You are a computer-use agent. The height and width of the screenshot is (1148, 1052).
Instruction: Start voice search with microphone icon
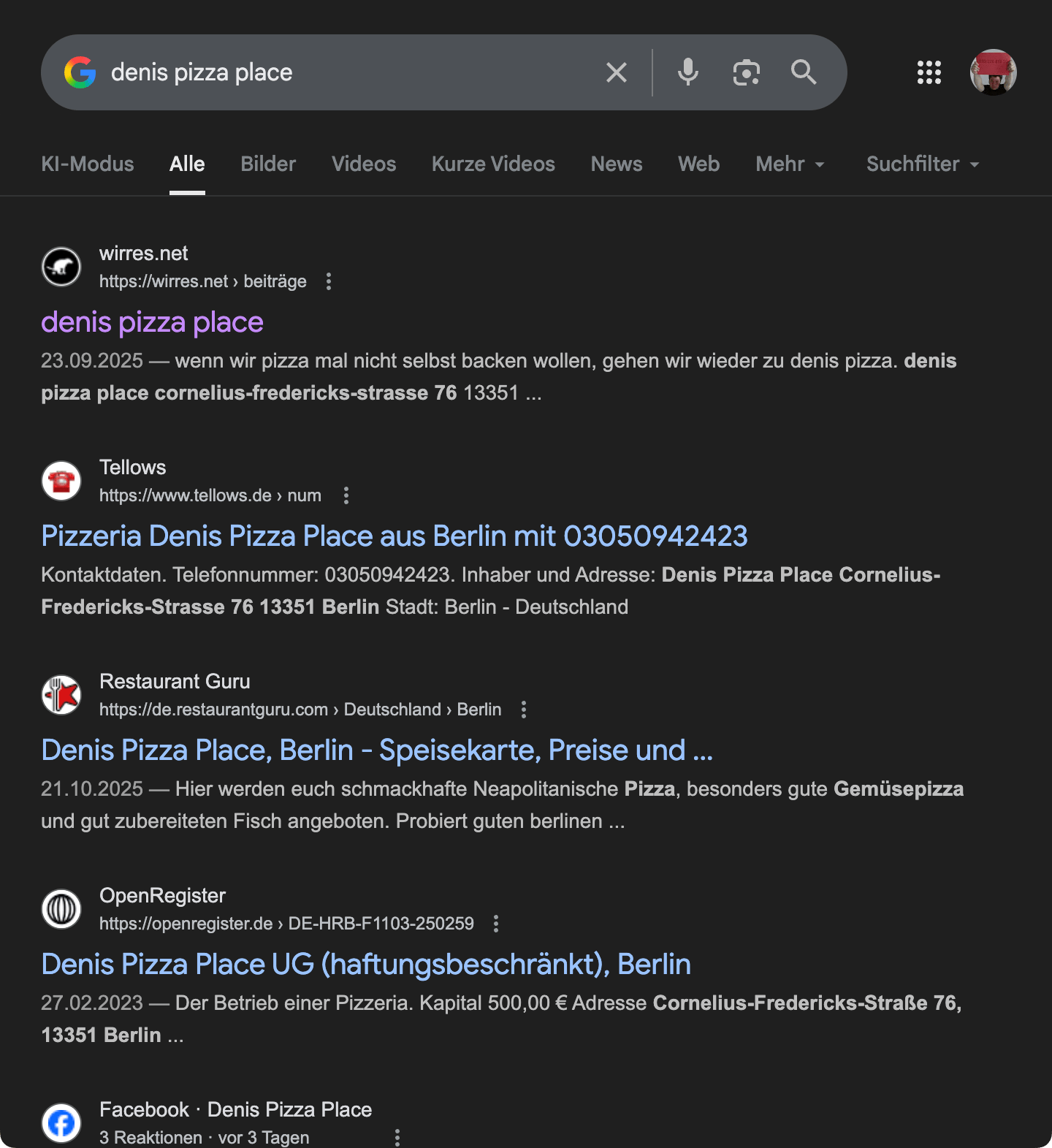[x=687, y=72]
